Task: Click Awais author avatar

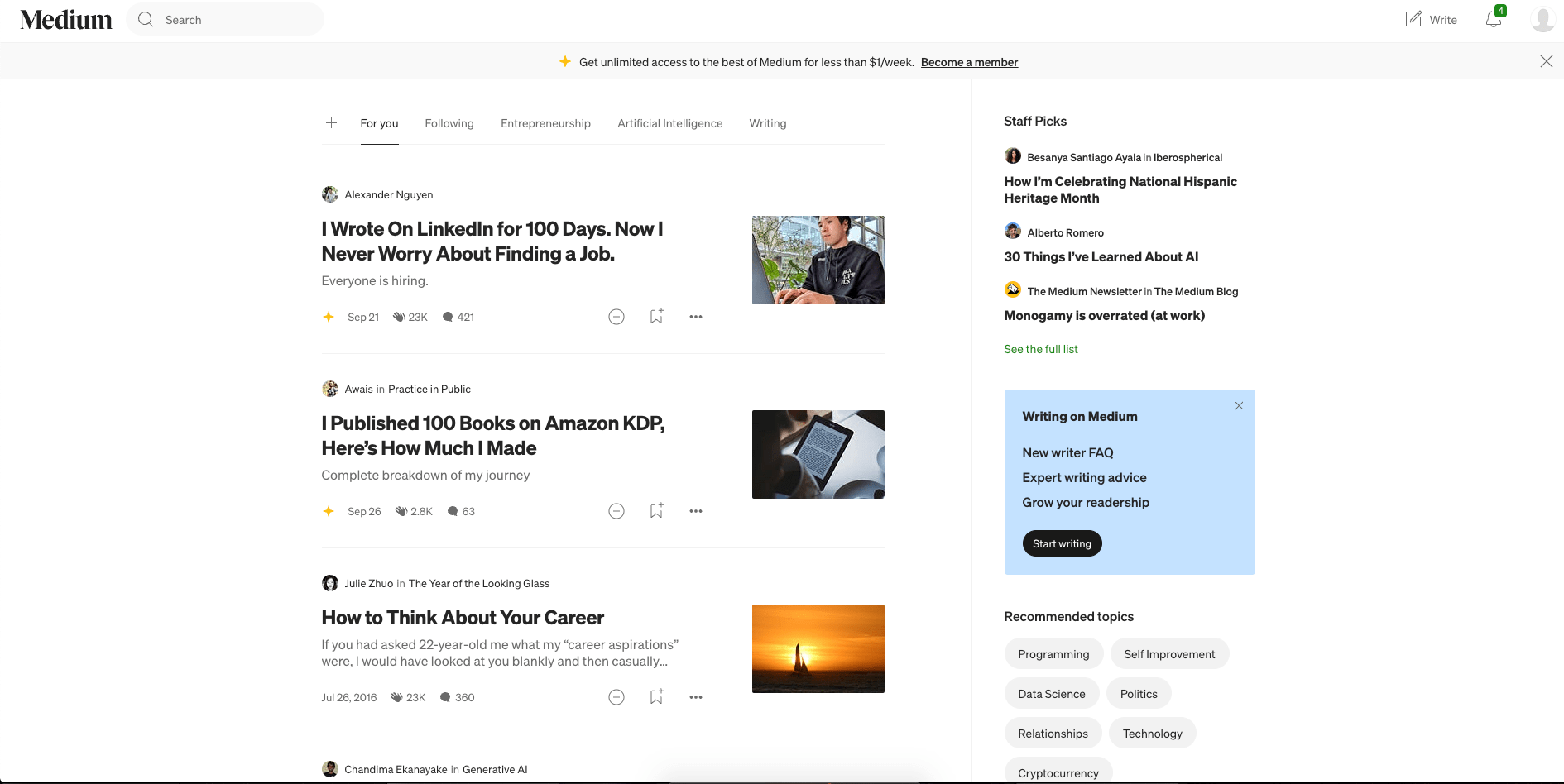Action: coord(330,389)
